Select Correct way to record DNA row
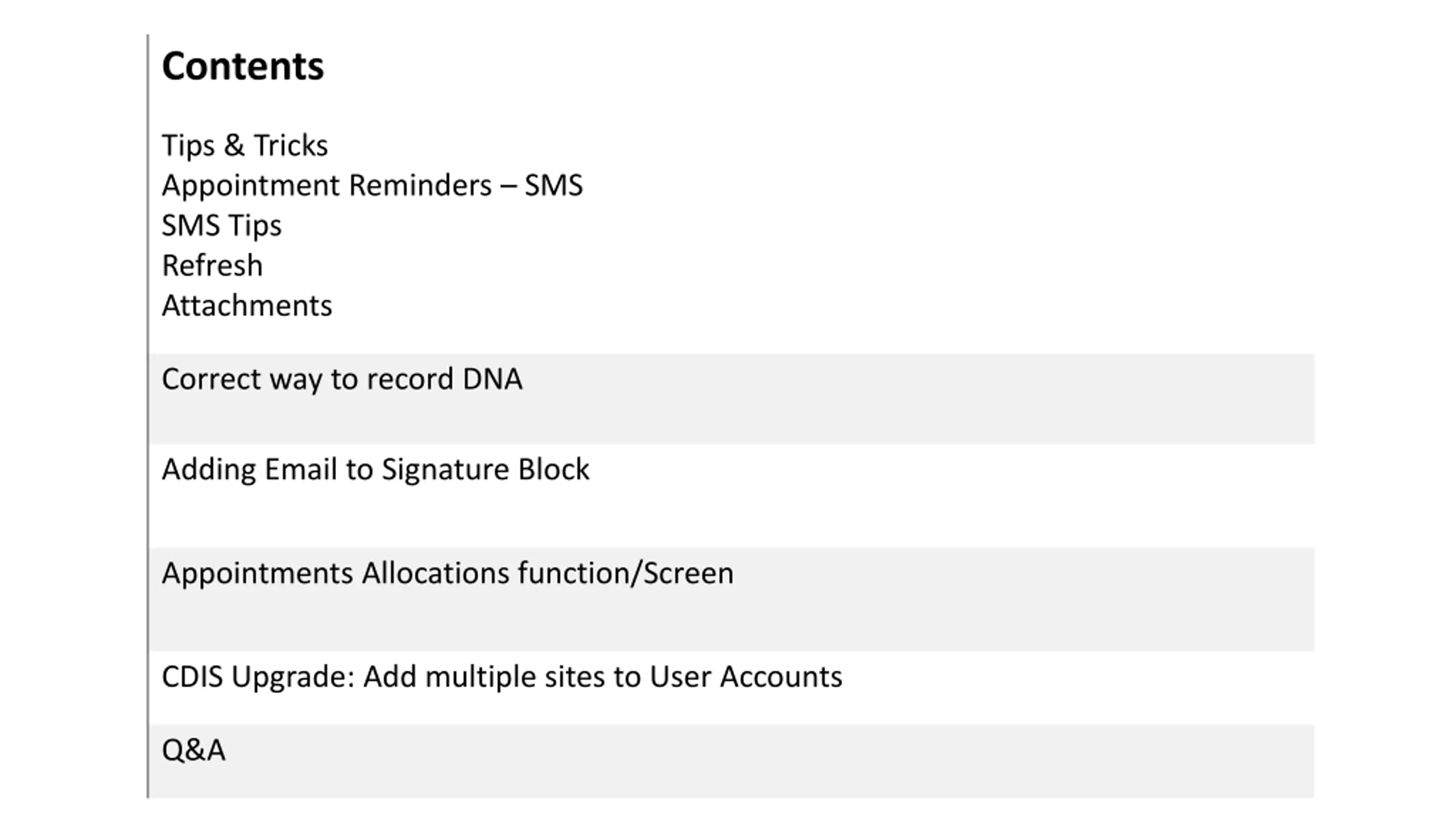Image resolution: width=1456 pixels, height=819 pixels. pyautogui.click(x=733, y=399)
